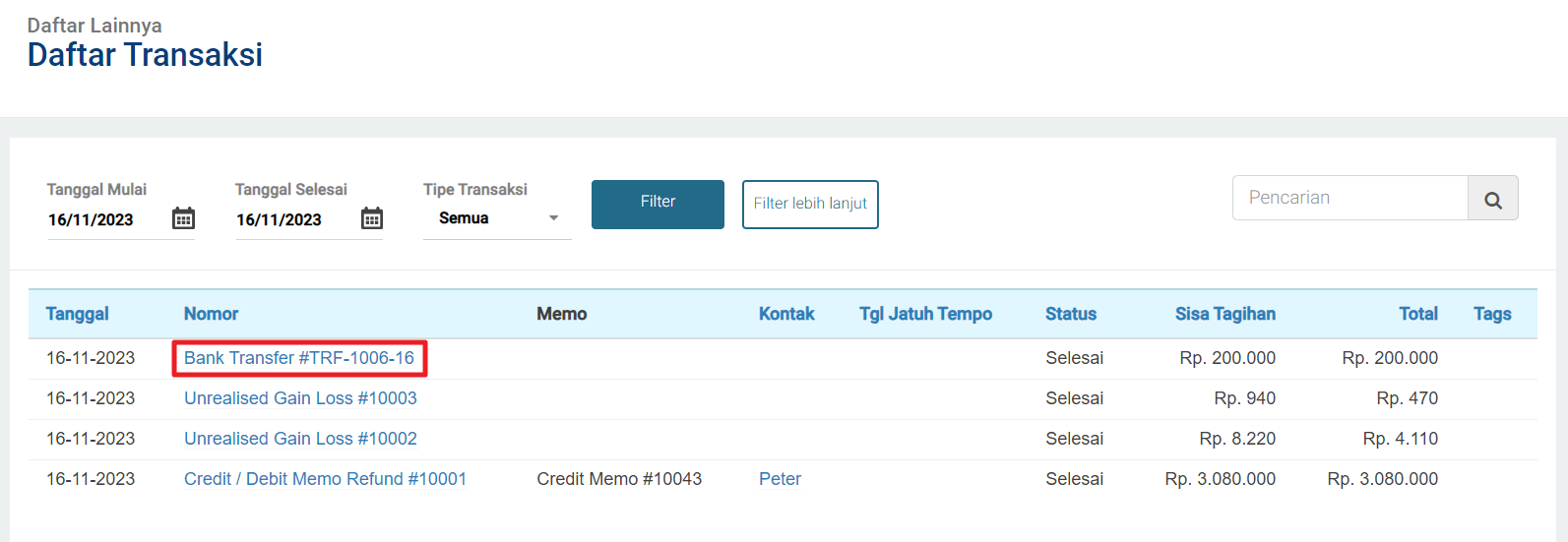Sort table by Tanggal column header
The image size is (1568, 542).
[77, 314]
